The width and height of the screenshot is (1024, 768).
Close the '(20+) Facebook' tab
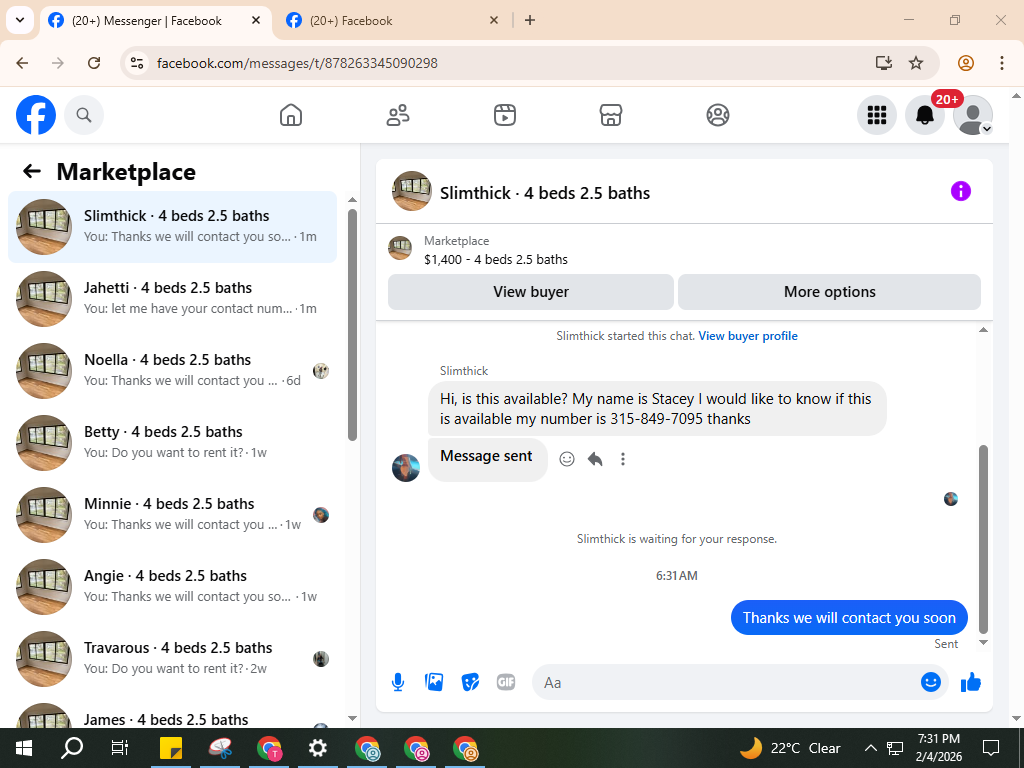click(x=494, y=21)
